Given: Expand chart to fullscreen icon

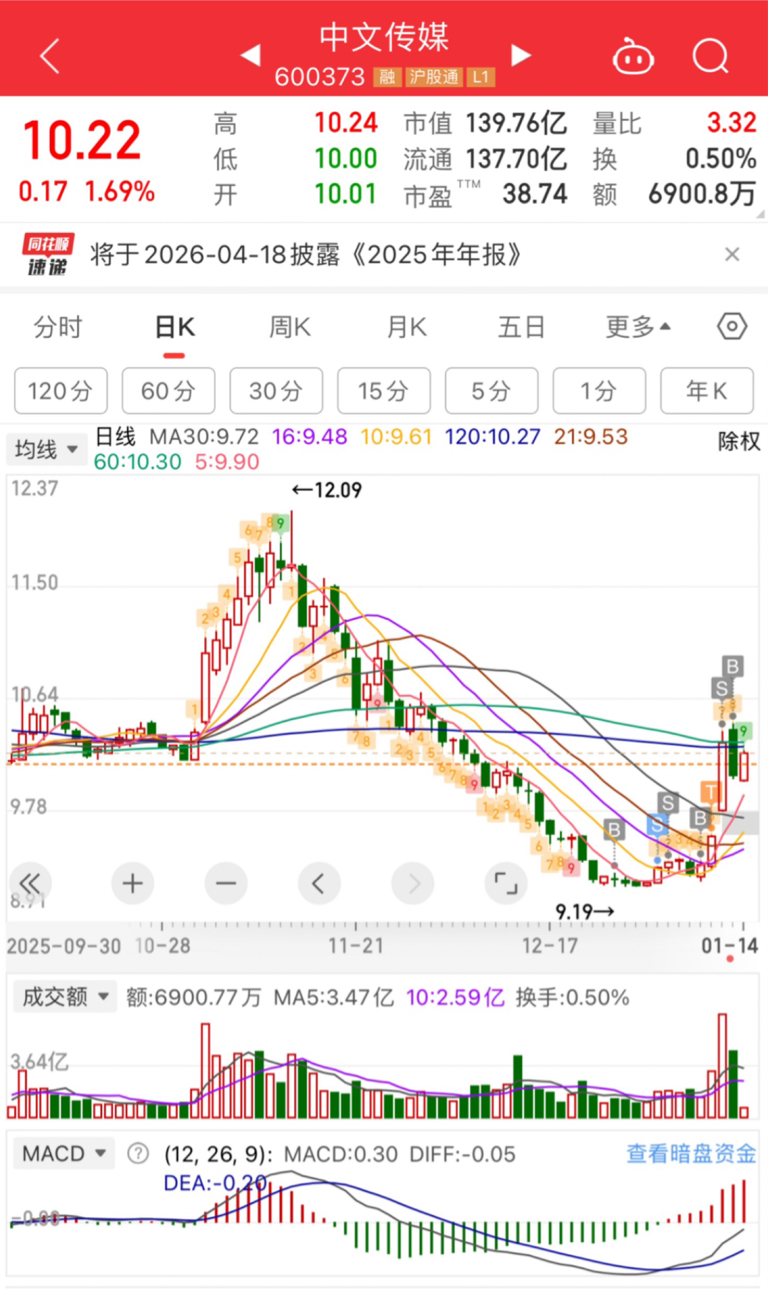Looking at the screenshot, I should coord(506,883).
